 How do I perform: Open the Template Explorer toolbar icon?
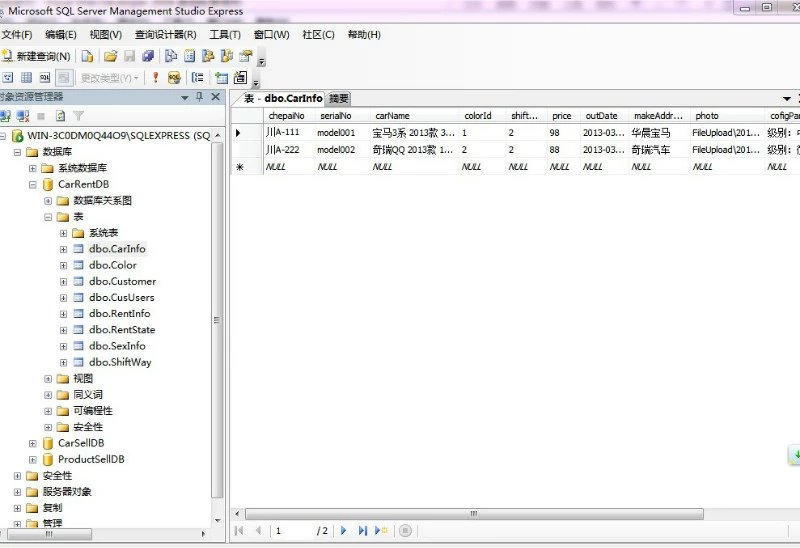tap(227, 56)
